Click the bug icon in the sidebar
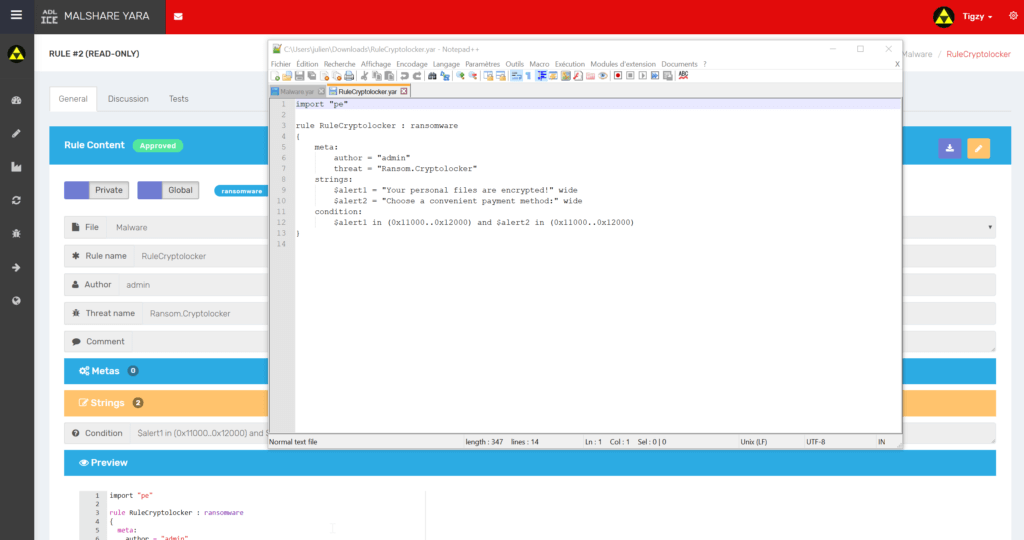 click(16, 233)
